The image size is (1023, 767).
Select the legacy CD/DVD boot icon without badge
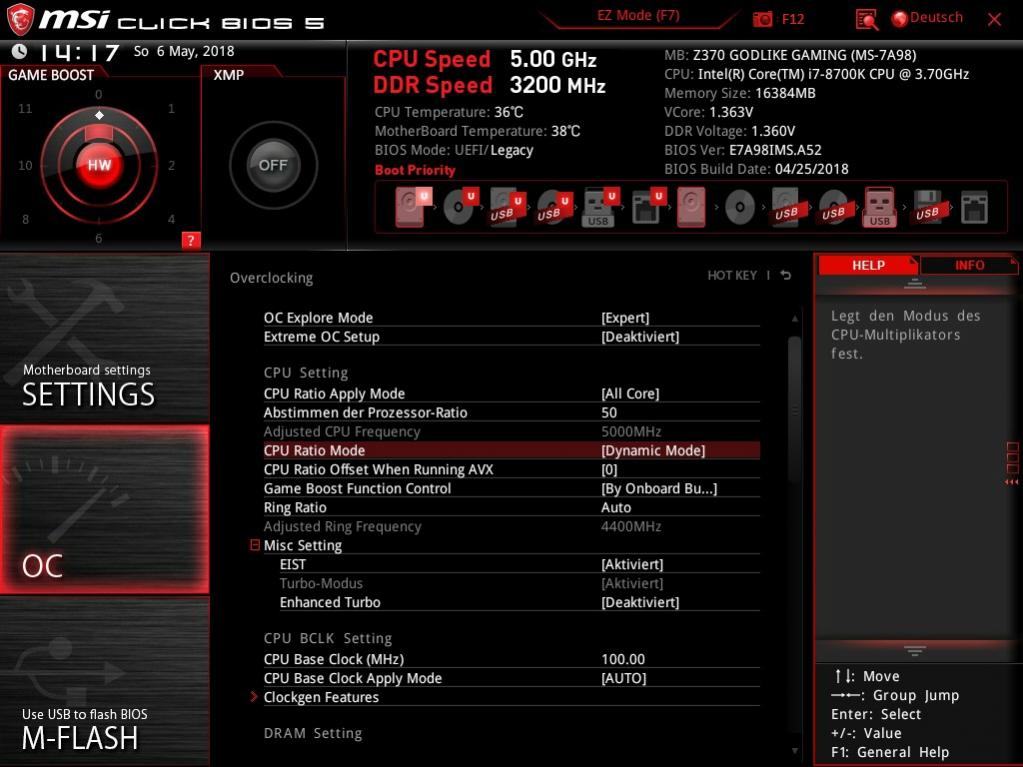(740, 207)
